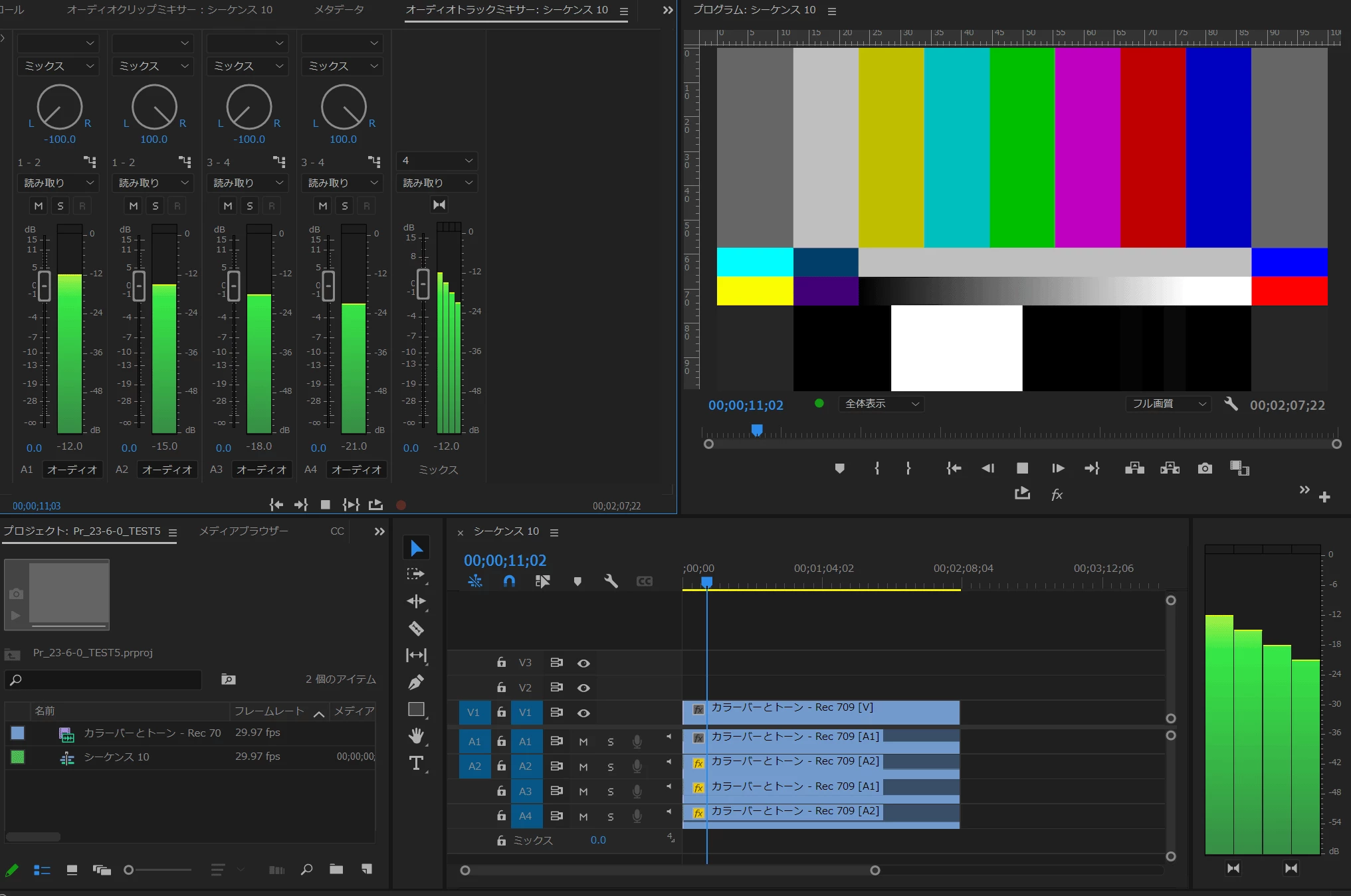Open the フル画質 playback resolution dropdown

[x=1168, y=404]
